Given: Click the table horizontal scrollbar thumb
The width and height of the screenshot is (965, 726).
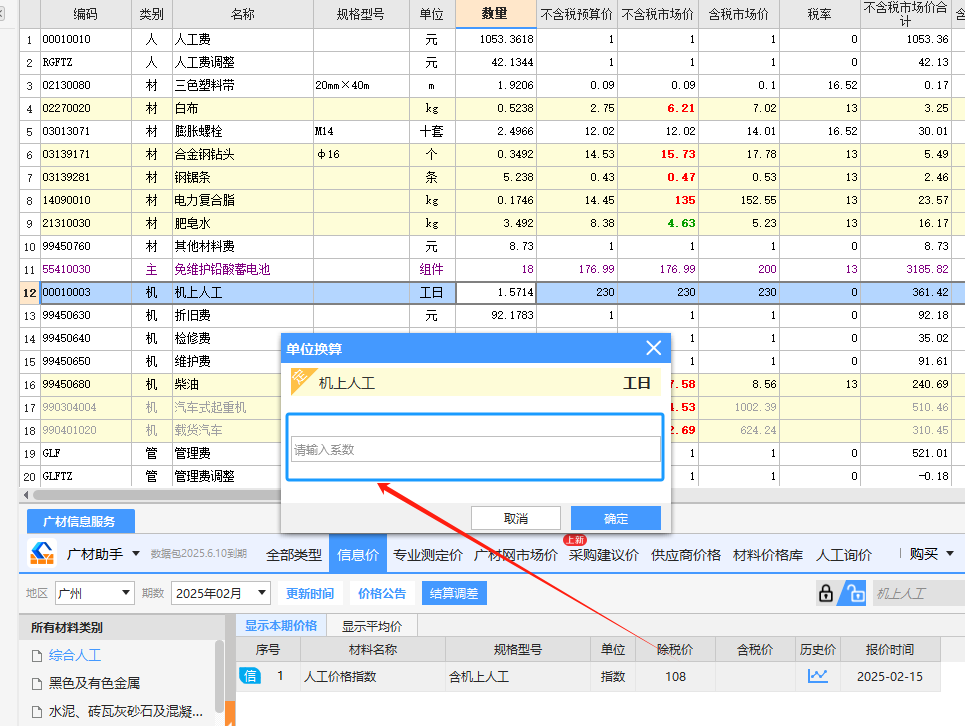Looking at the screenshot, I should click(158, 495).
